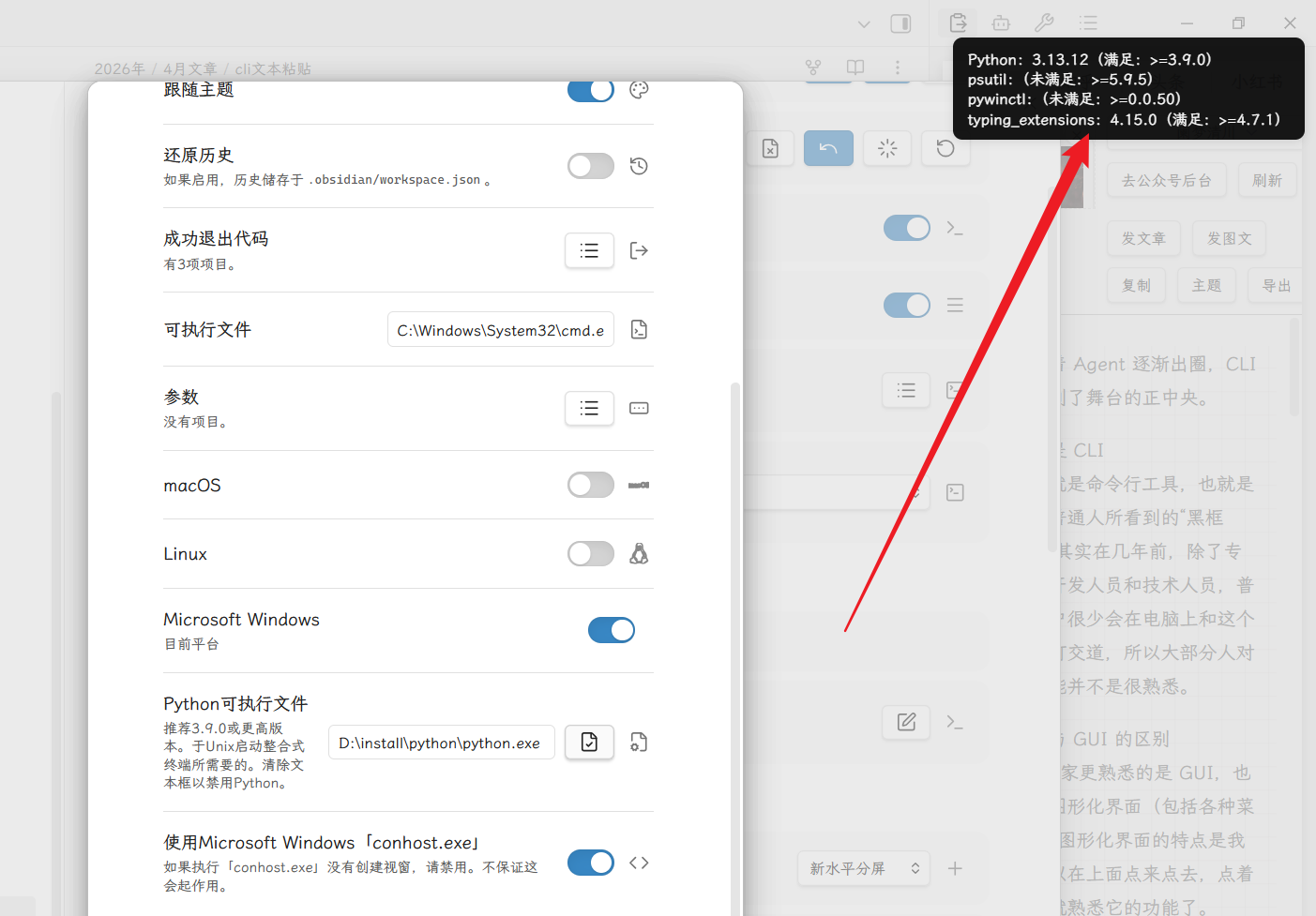Viewport: 1316px width, 916px height.
Task: Click the background list button beside terminal icon
Action: [906, 390]
